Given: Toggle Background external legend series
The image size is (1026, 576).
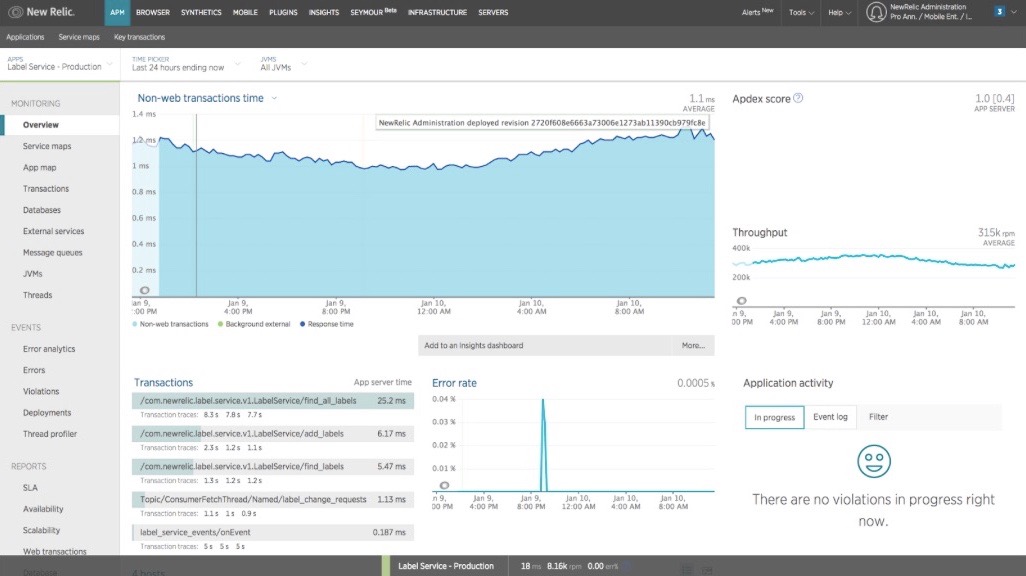Looking at the screenshot, I should click(x=254, y=324).
